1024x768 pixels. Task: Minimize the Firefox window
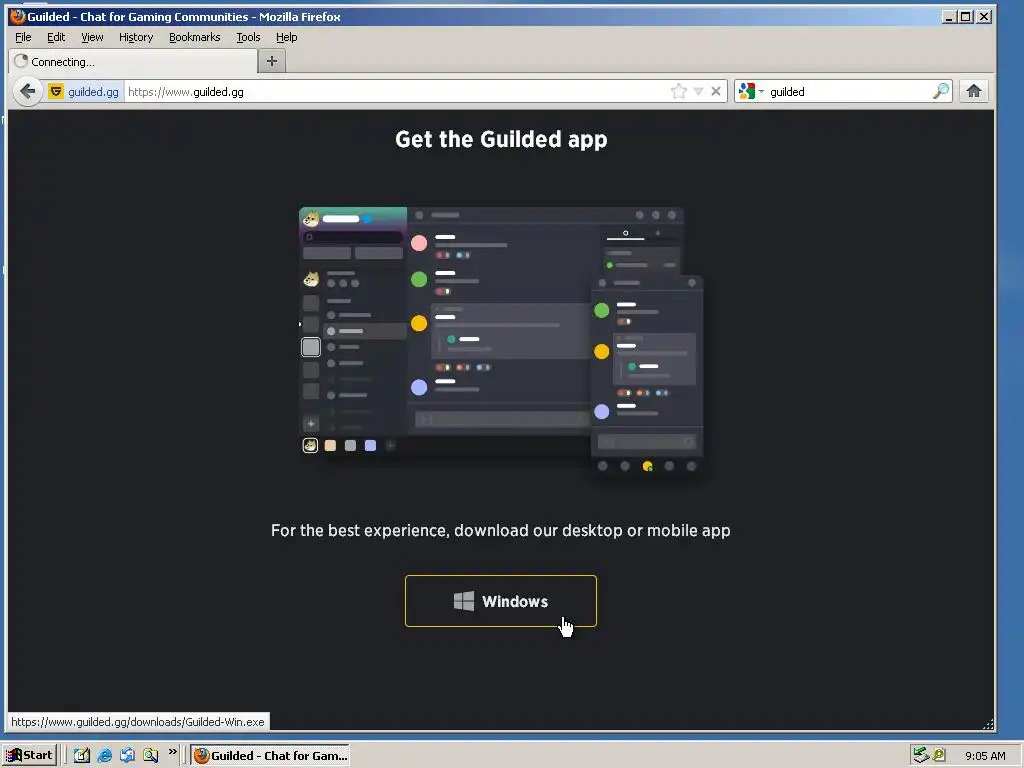tap(950, 17)
